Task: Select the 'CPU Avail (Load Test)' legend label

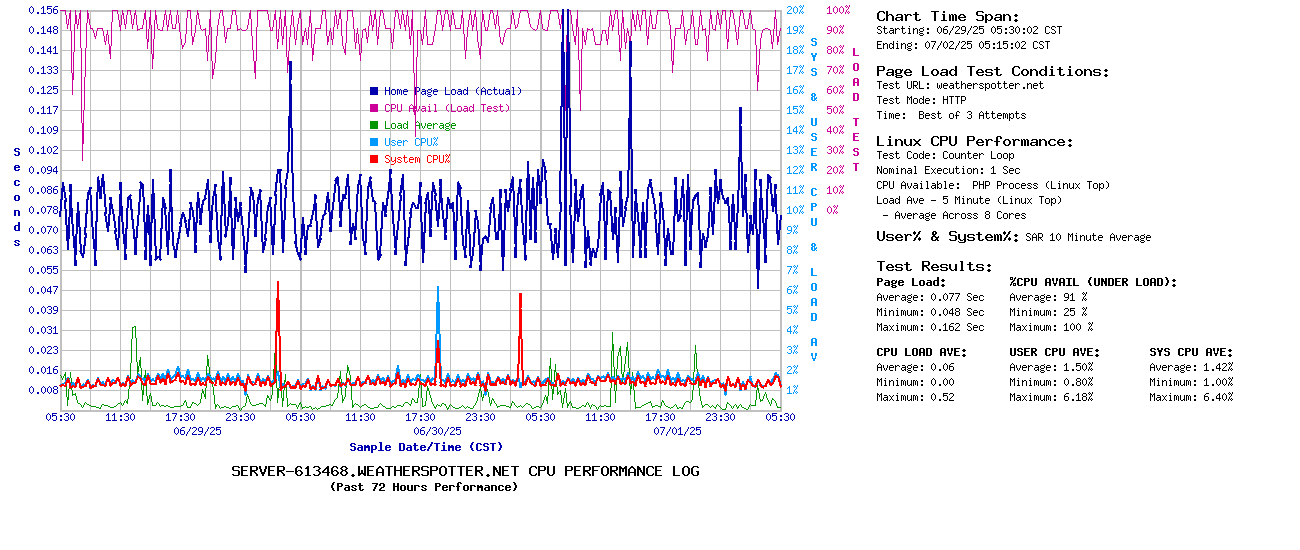Action: click(446, 108)
